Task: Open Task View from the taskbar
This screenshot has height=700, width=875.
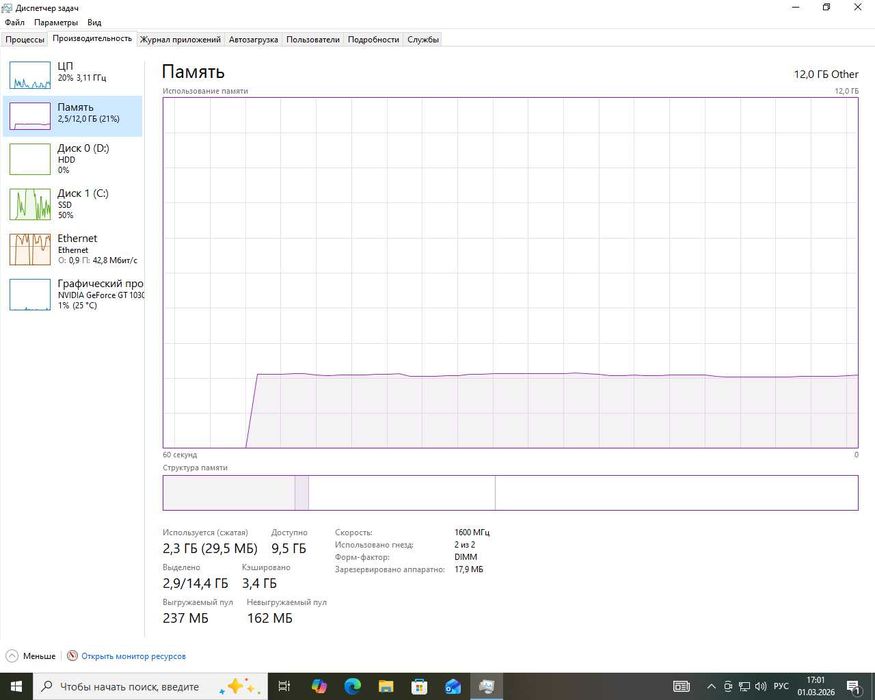Action: pos(284,687)
